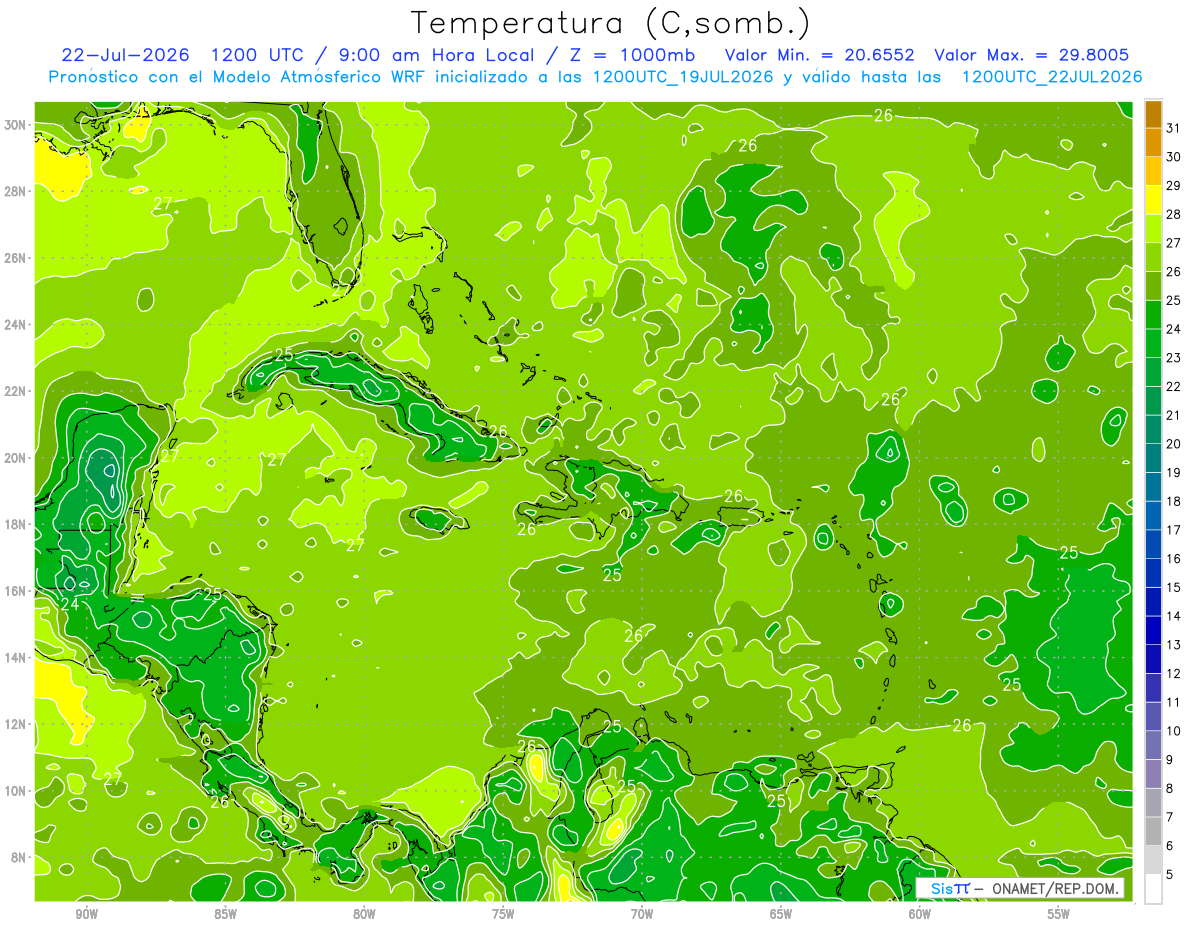Click the '16' label on the color scale

pos(1174,558)
